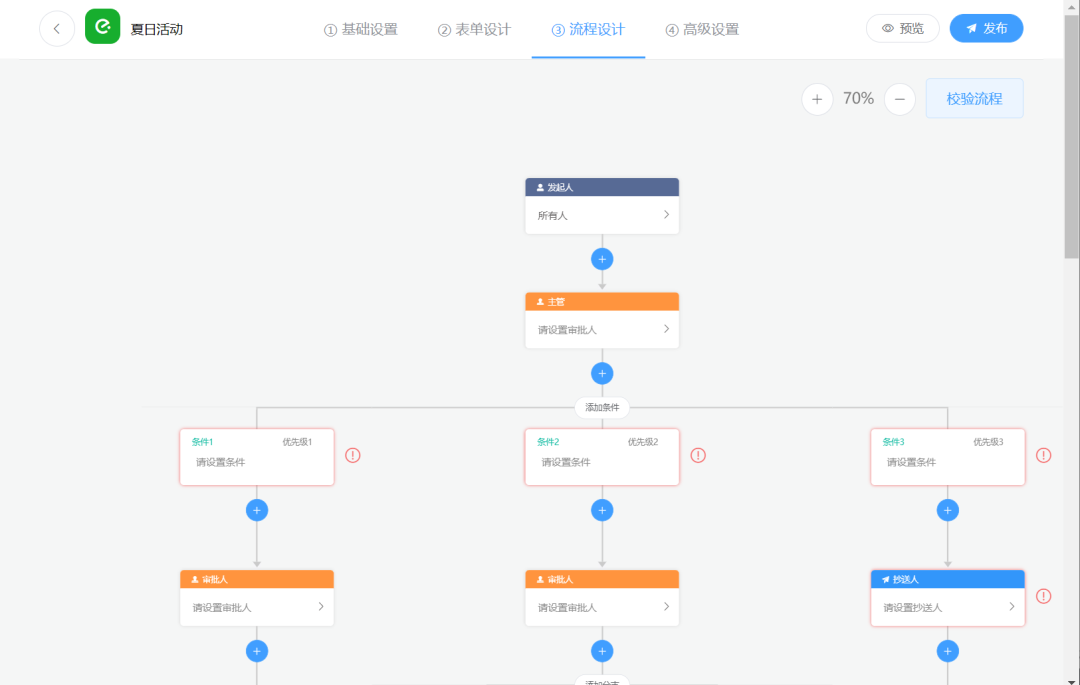Open the 条件1 condition card
Viewport: 1080px width, 685px height.
coord(257,457)
